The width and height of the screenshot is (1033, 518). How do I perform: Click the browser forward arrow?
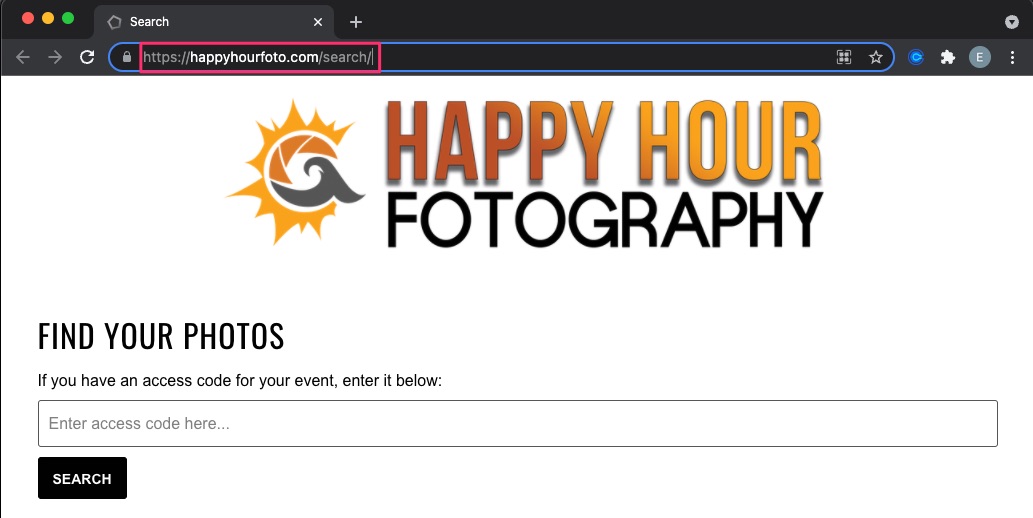pos(55,57)
